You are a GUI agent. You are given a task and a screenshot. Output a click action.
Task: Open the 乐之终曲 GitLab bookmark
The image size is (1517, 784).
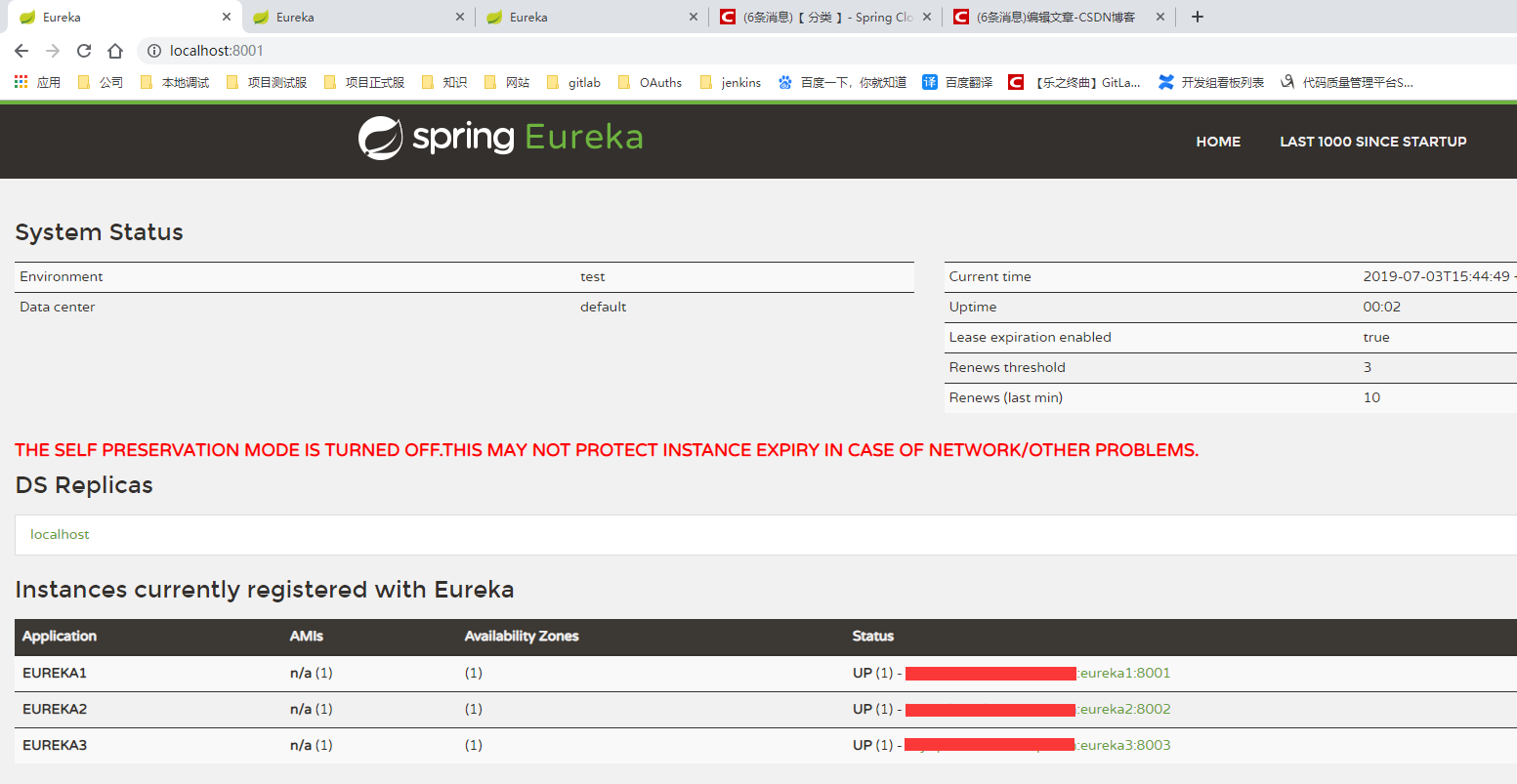tap(1075, 82)
